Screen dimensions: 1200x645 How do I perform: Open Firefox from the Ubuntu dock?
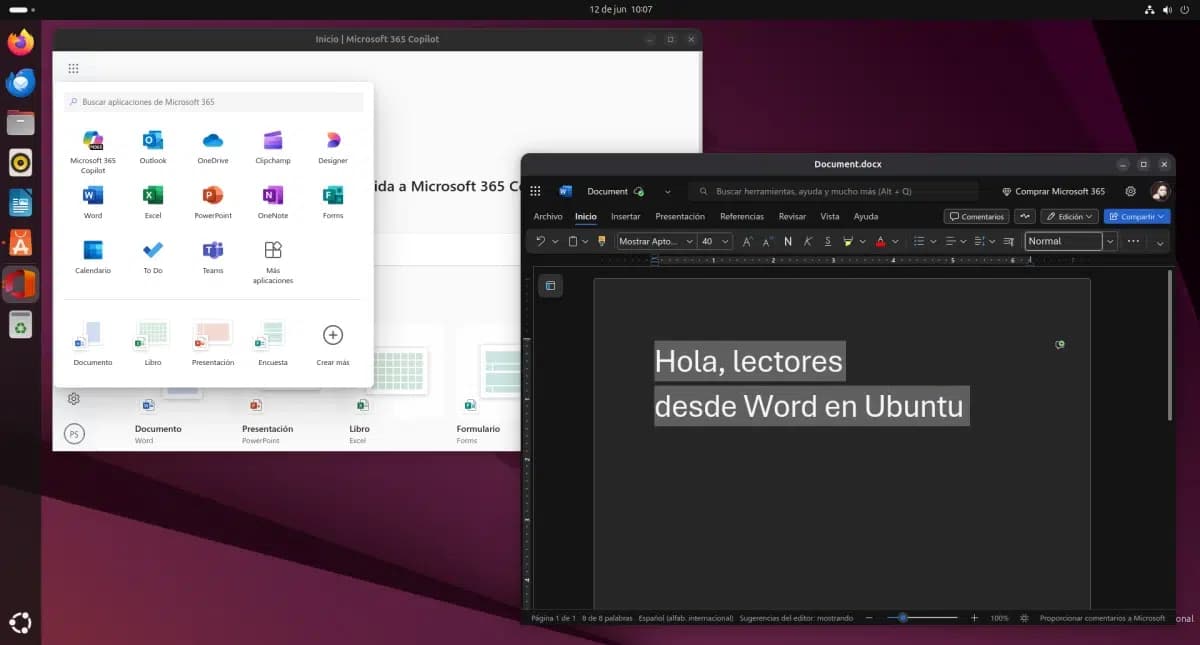pos(20,42)
